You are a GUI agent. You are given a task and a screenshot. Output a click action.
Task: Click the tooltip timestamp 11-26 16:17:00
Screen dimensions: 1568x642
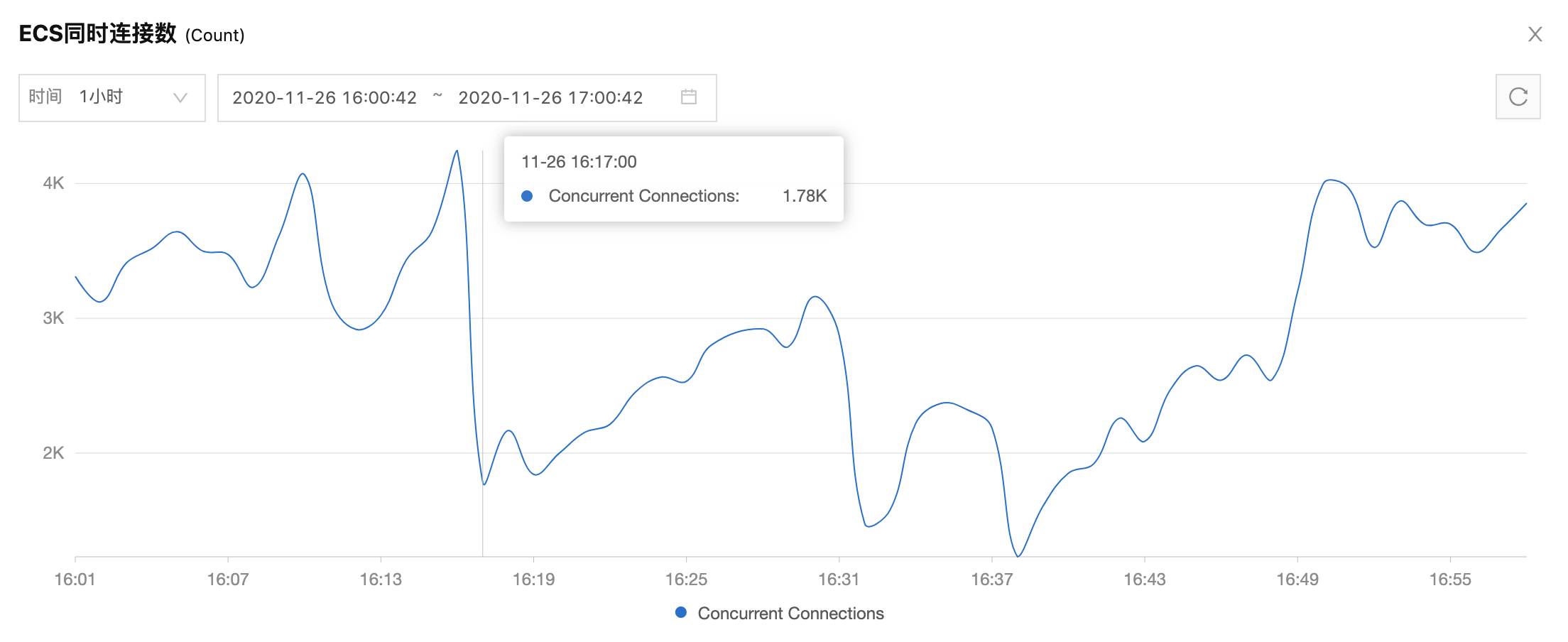(x=579, y=162)
